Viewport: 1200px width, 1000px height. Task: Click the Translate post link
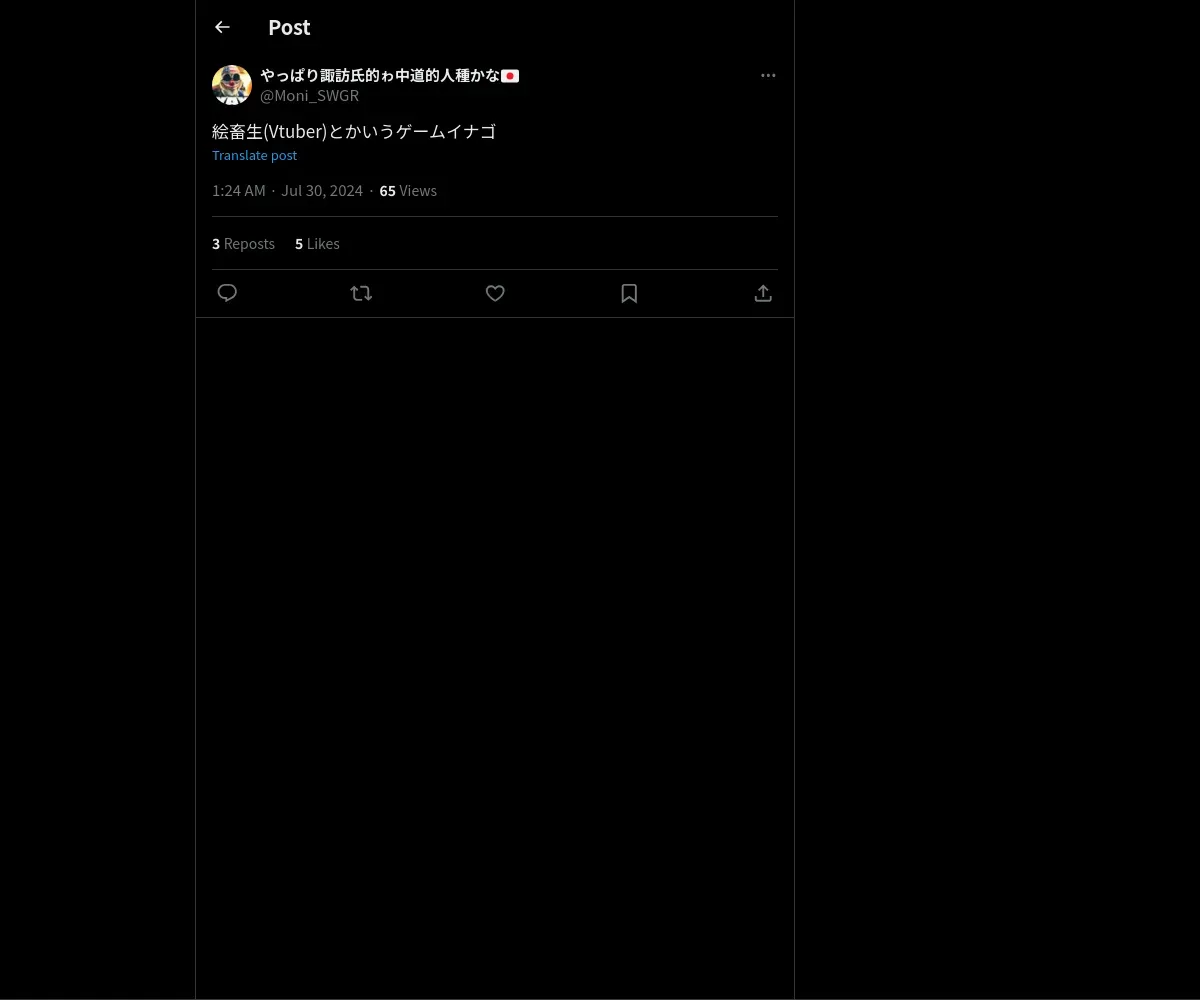click(x=254, y=155)
